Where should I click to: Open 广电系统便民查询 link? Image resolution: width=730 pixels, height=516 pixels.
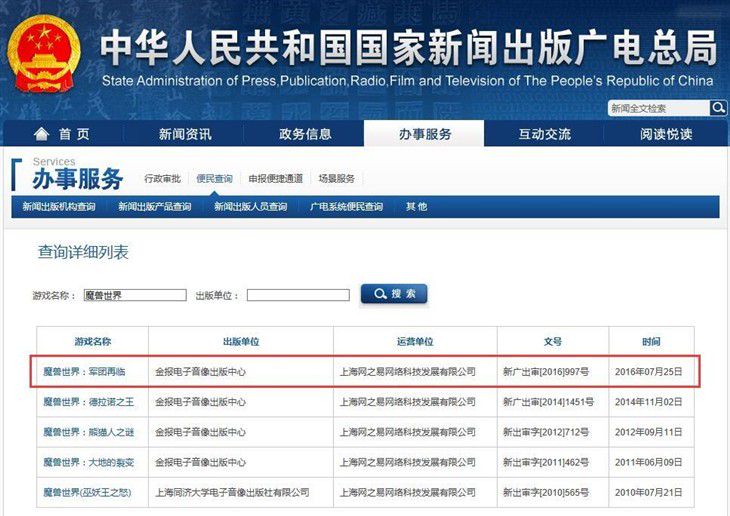tap(346, 206)
